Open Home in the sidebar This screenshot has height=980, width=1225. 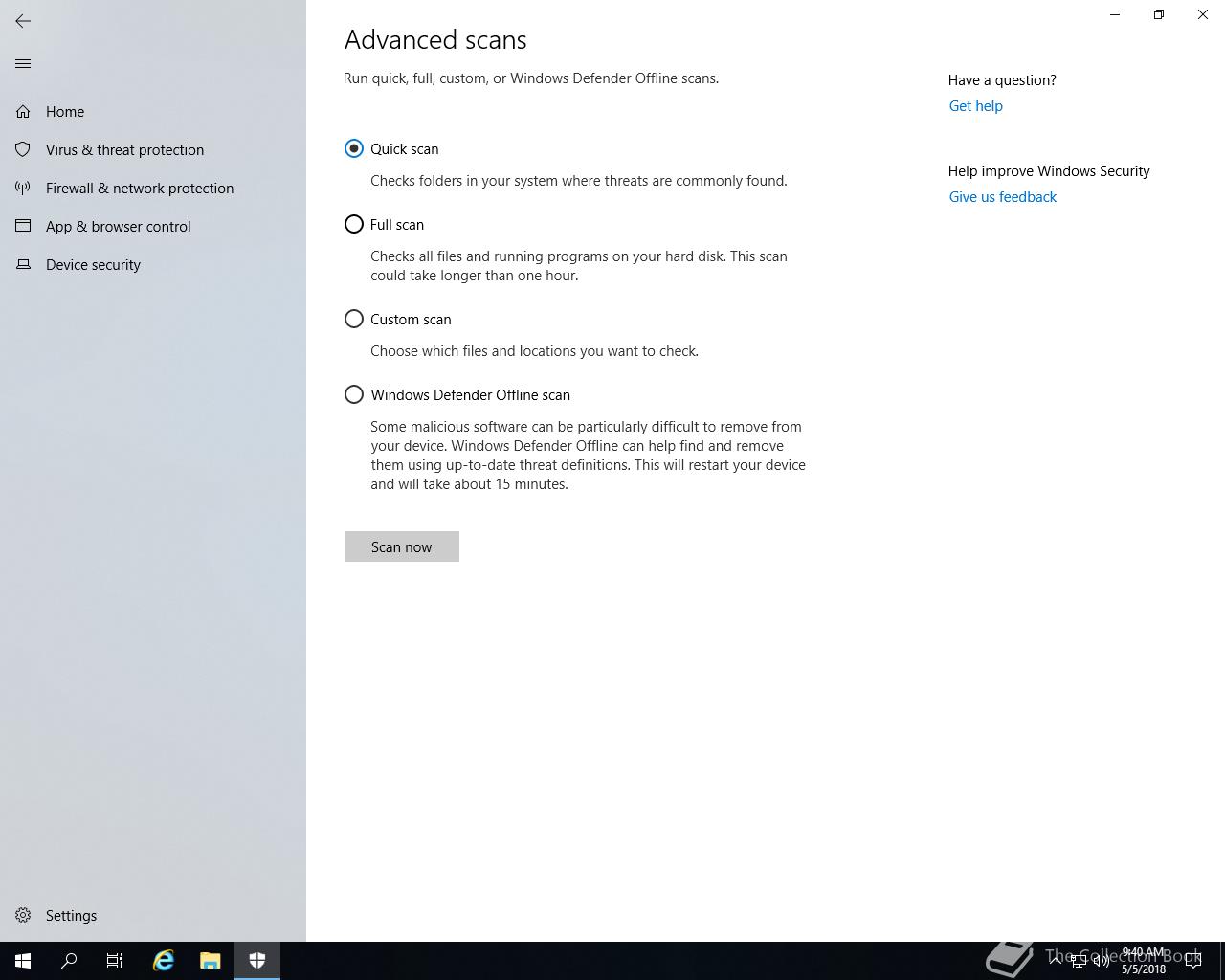pyautogui.click(x=153, y=112)
